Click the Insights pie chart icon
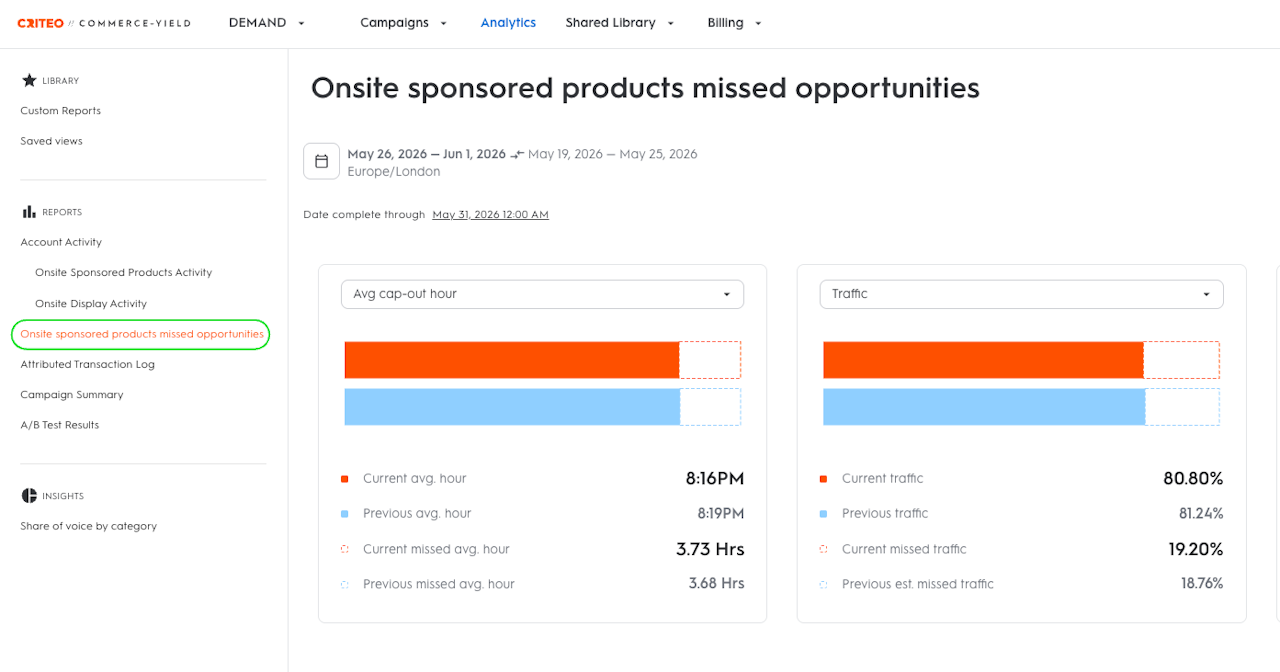1280x672 pixels. click(29, 496)
